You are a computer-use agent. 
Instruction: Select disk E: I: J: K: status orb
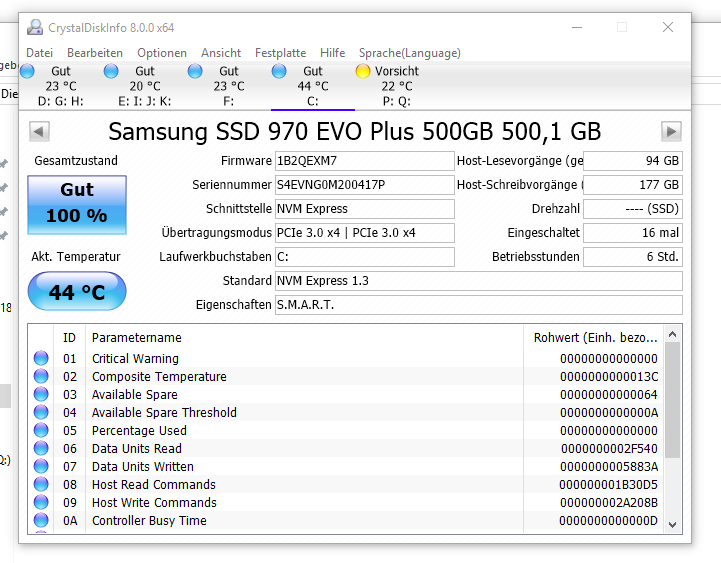(111, 71)
